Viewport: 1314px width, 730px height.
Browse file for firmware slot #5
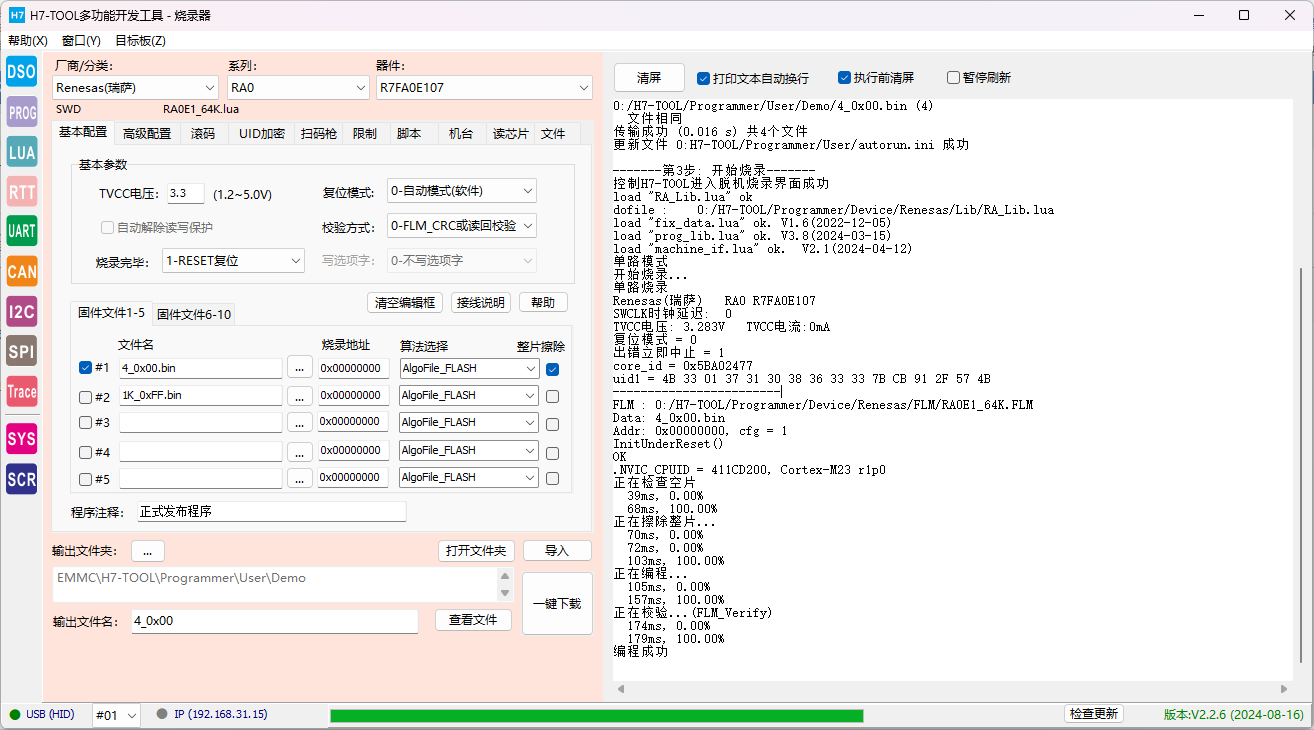point(300,478)
